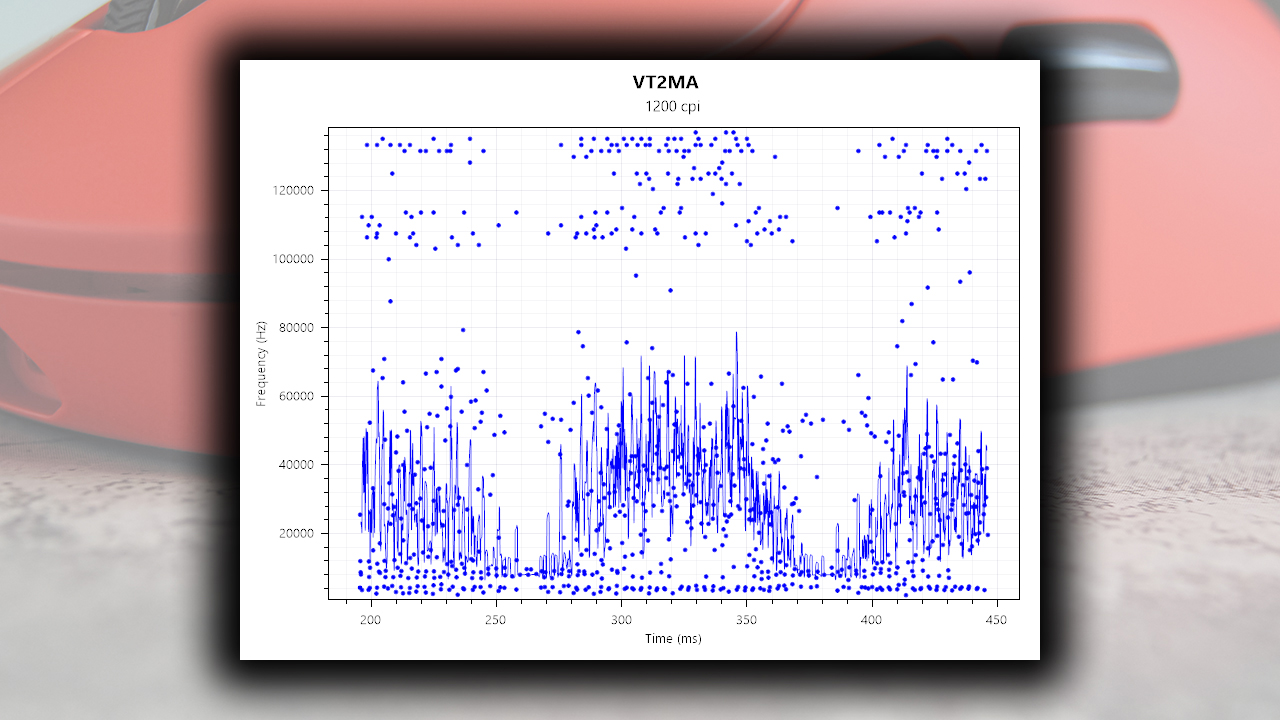Click the lone dot near 258 ms, 114000 Hz
This screenshot has height=720, width=1280.
click(516, 212)
